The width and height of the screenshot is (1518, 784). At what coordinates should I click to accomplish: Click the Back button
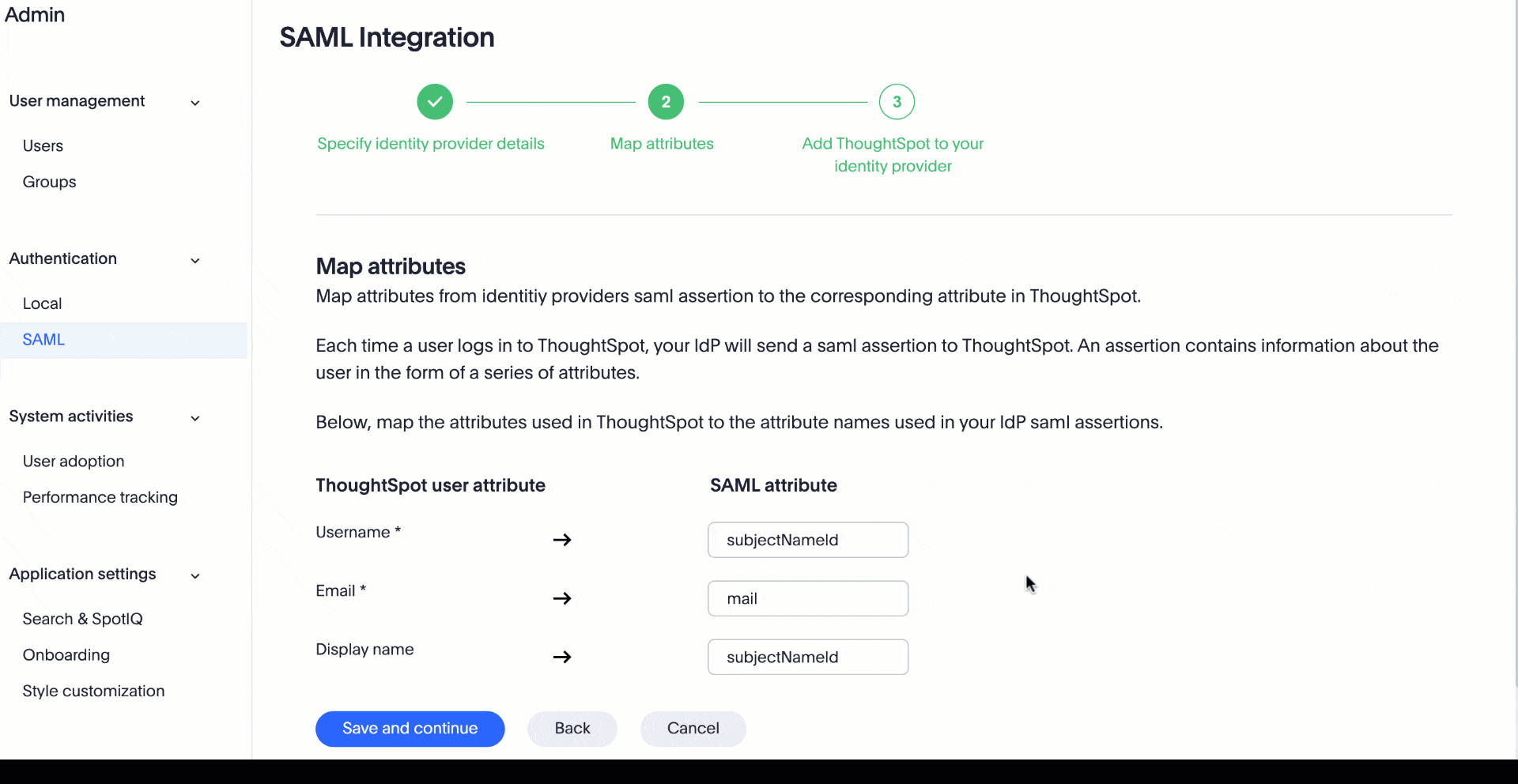coord(572,729)
